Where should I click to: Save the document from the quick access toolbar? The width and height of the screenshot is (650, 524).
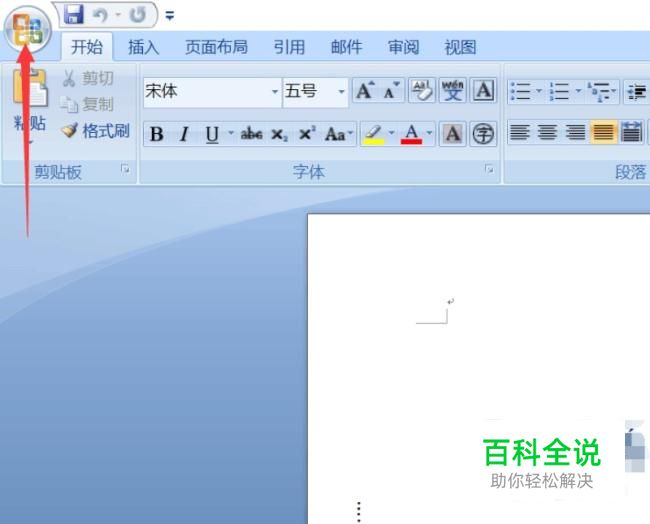click(x=74, y=15)
